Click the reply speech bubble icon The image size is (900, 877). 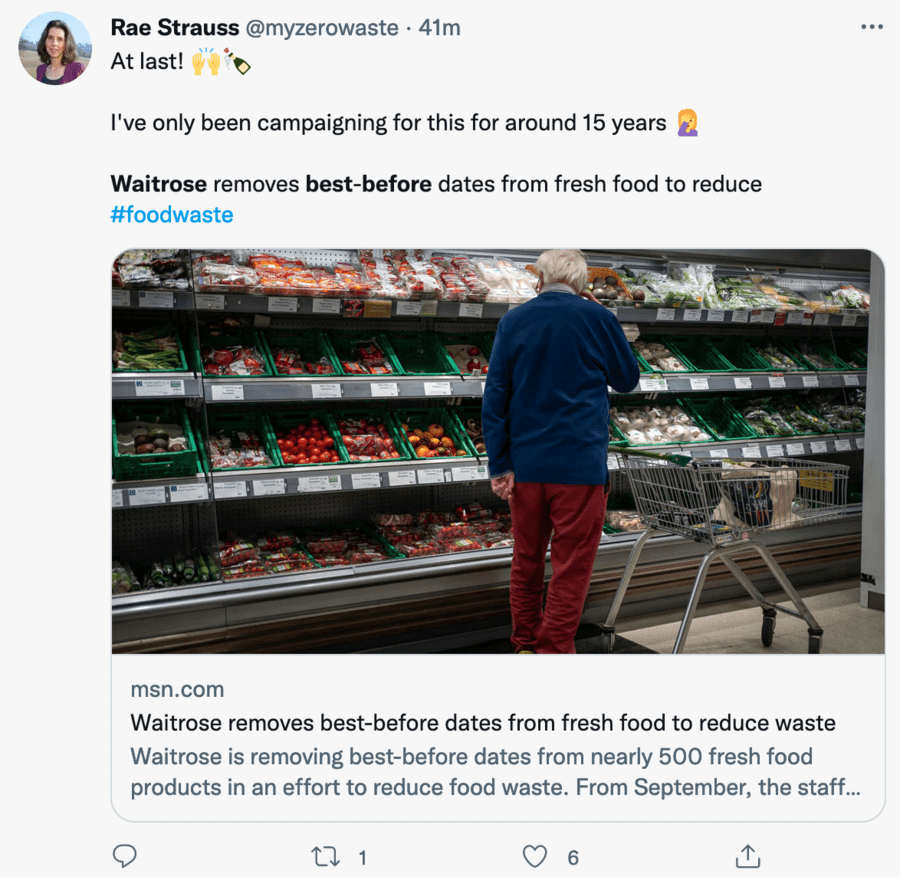(125, 856)
